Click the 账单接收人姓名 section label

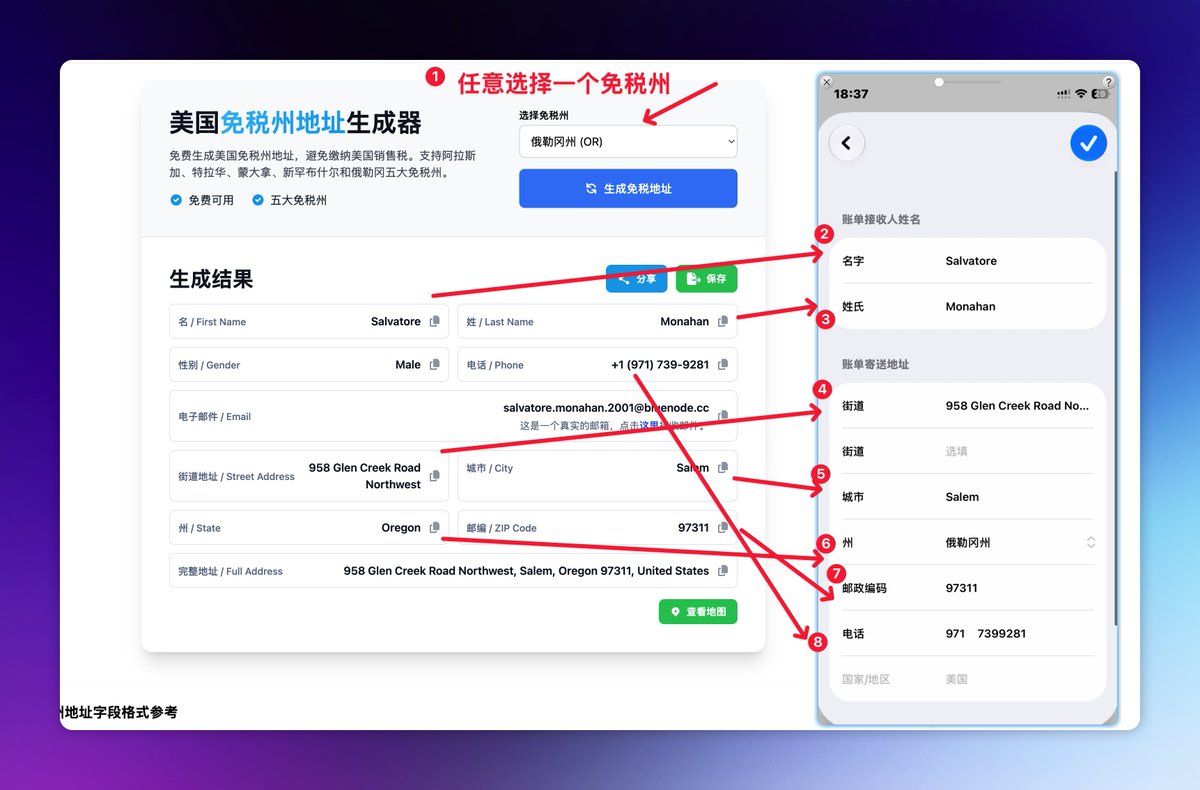point(881,219)
